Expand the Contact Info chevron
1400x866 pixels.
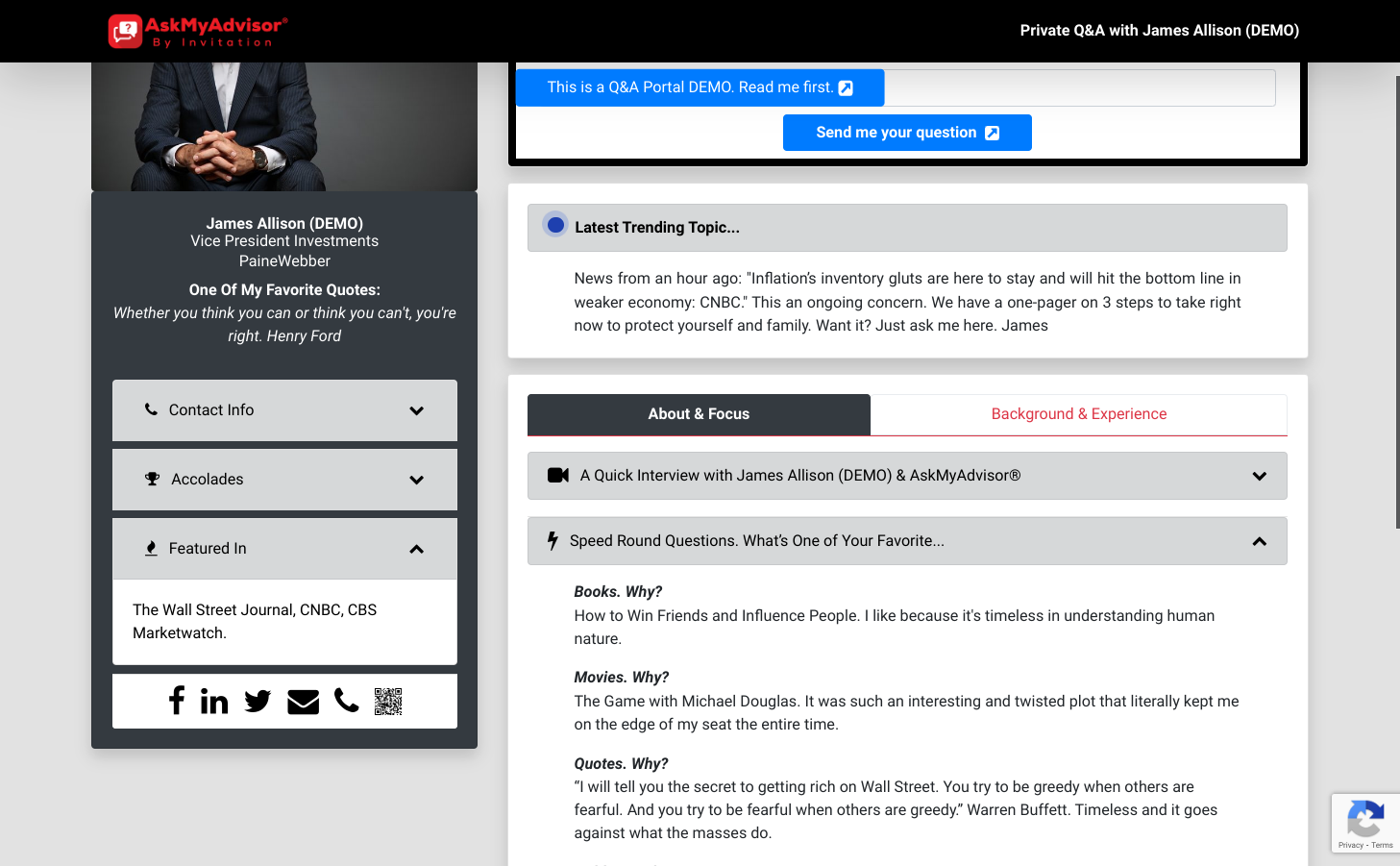(417, 410)
